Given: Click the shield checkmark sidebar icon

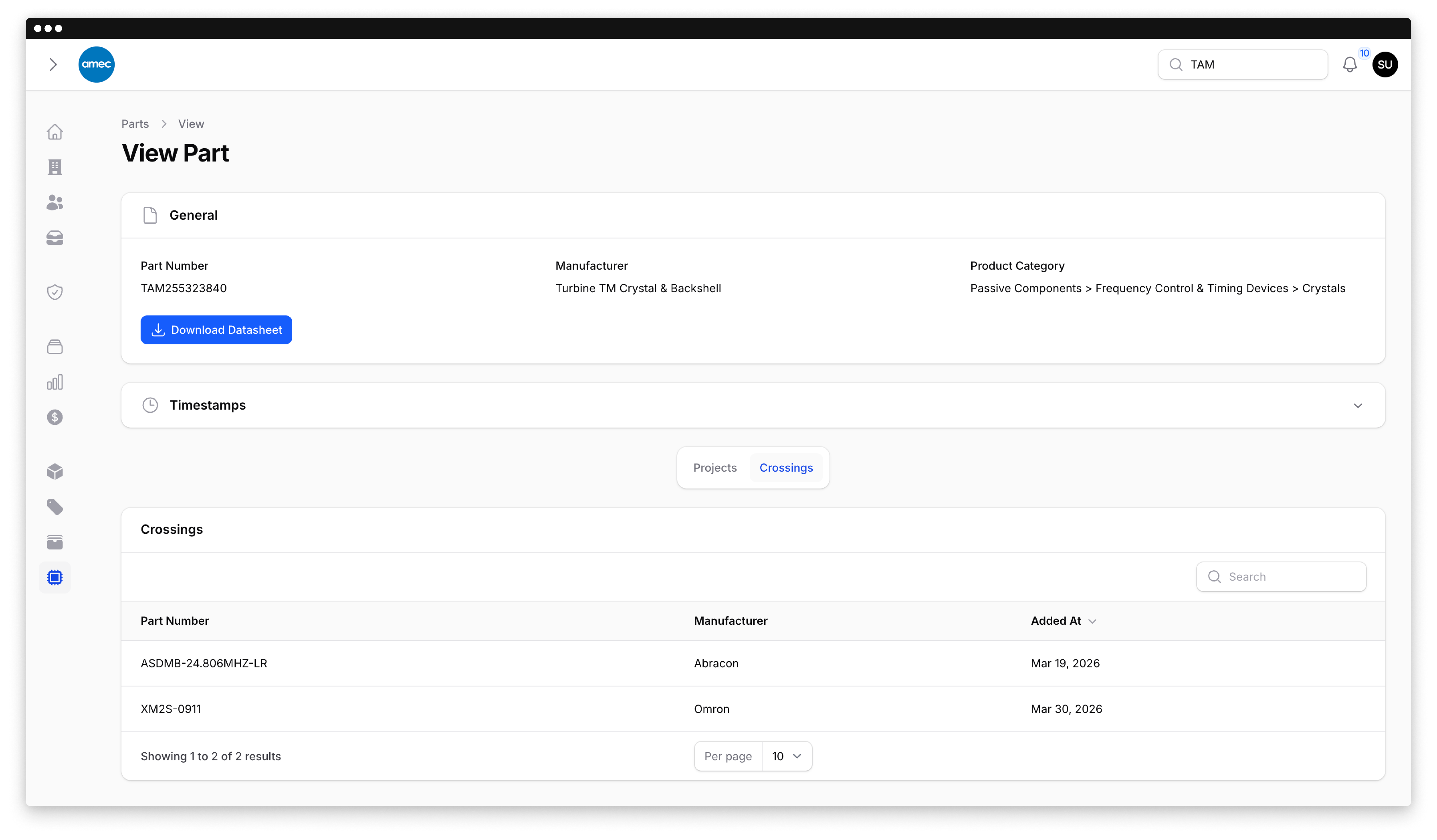Looking at the screenshot, I should 55,293.
